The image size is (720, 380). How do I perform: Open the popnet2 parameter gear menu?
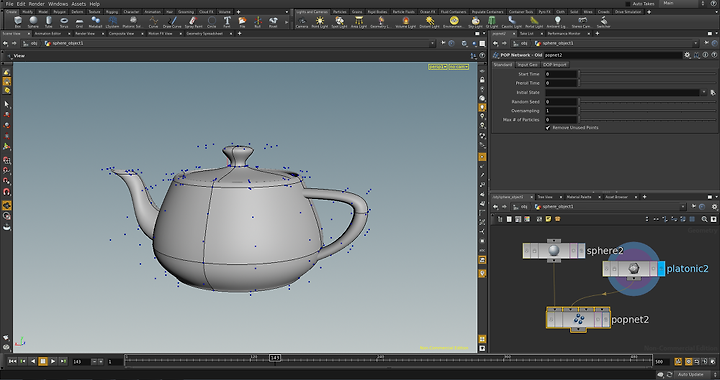pyautogui.click(x=687, y=55)
